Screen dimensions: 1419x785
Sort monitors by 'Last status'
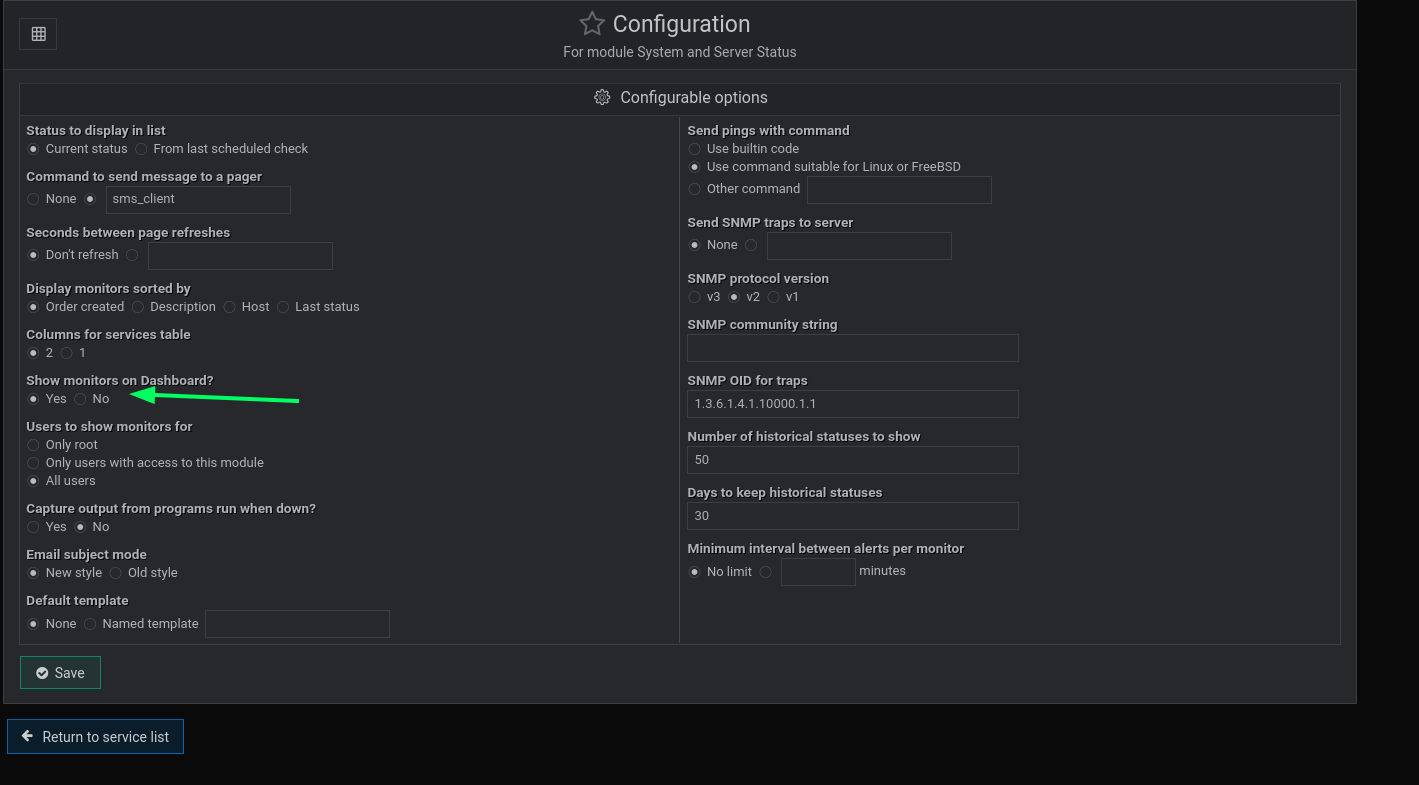pos(283,307)
